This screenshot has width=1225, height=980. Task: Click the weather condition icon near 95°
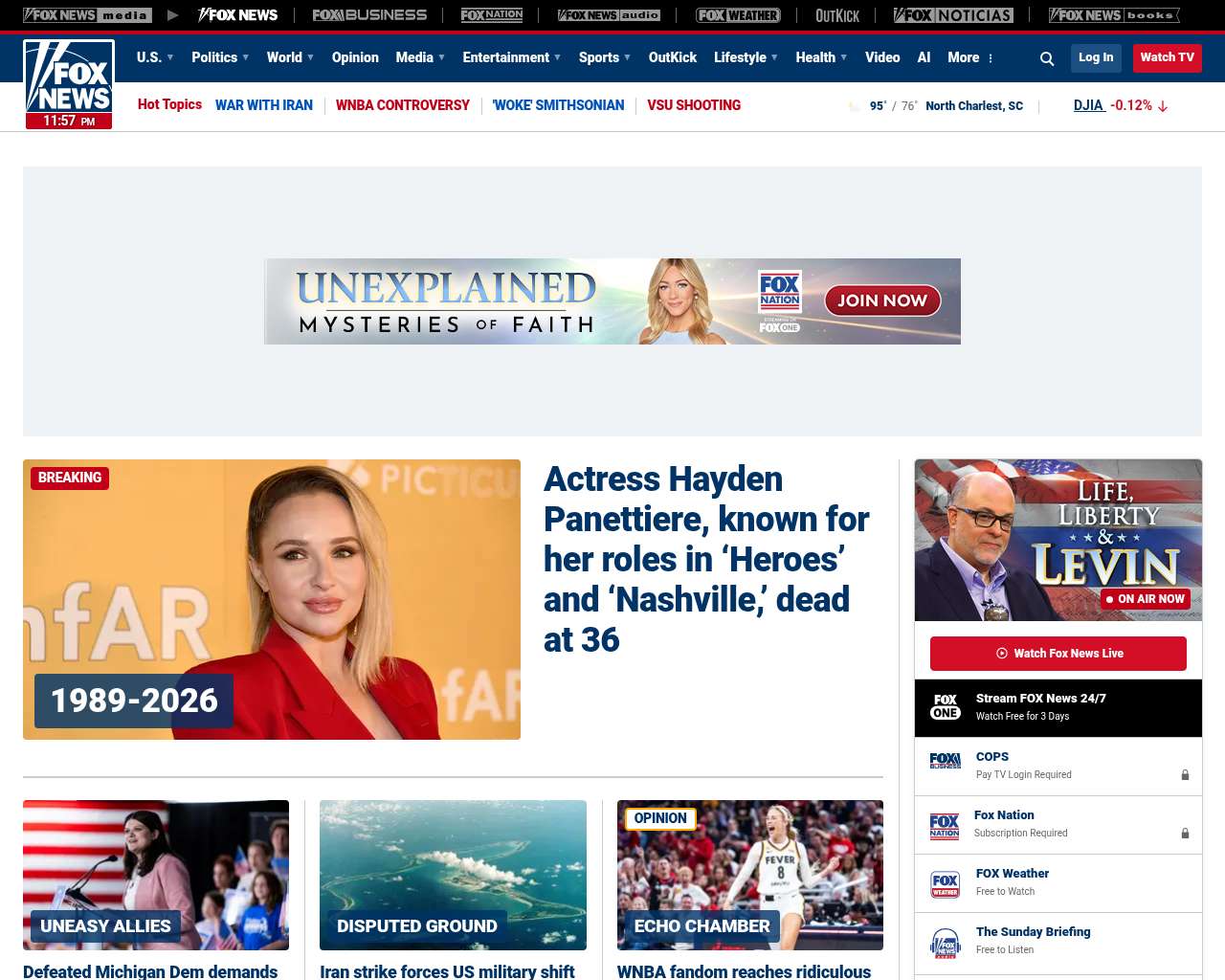pyautogui.click(x=855, y=106)
